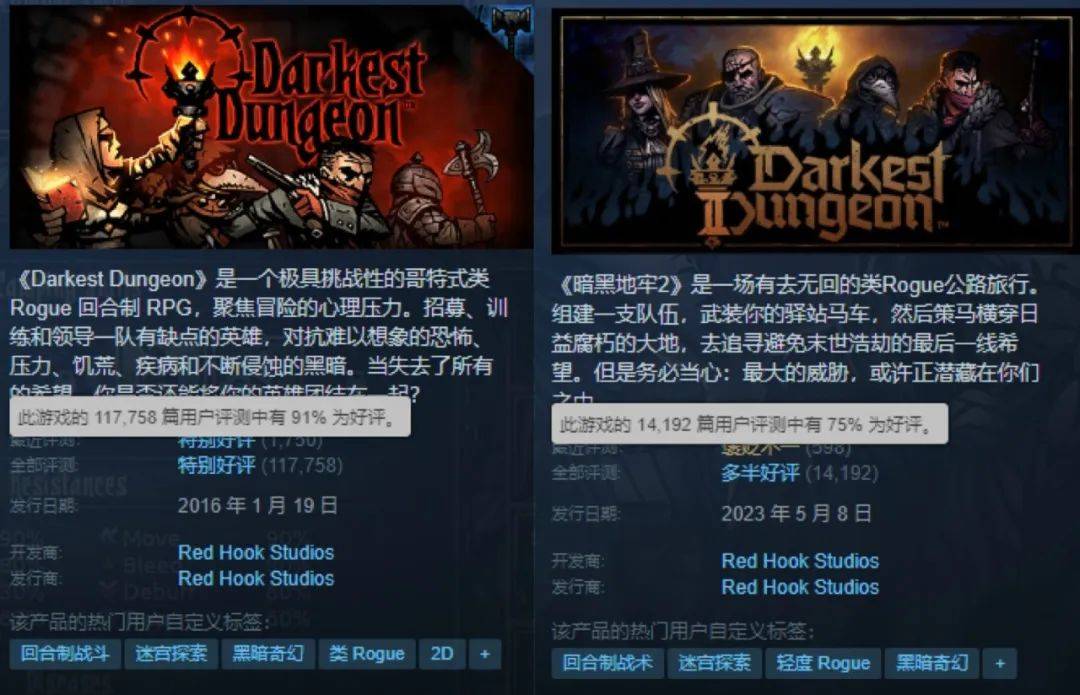Image resolution: width=1080 pixels, height=695 pixels.
Task: Expand more tags with left plus button
Action: point(485,654)
